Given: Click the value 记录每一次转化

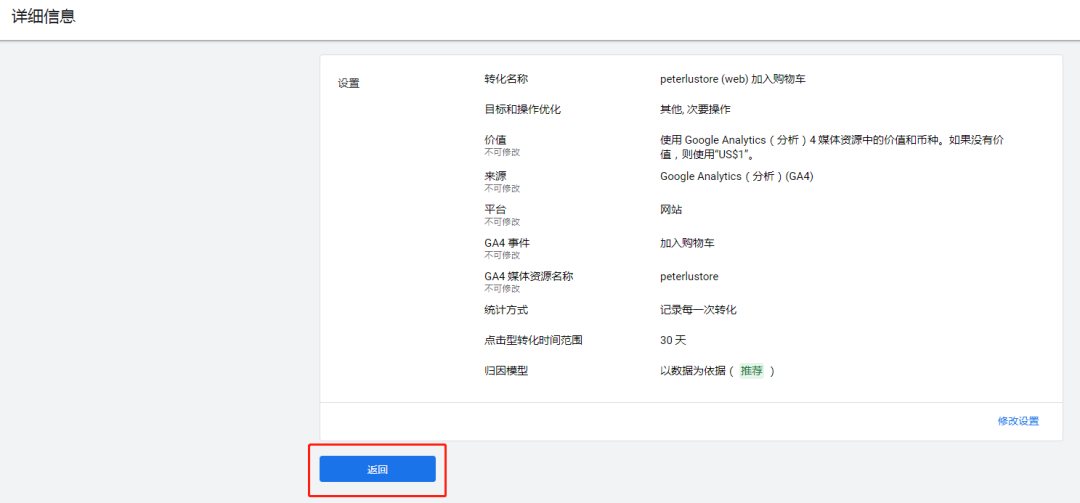Looking at the screenshot, I should pyautogui.click(x=698, y=310).
